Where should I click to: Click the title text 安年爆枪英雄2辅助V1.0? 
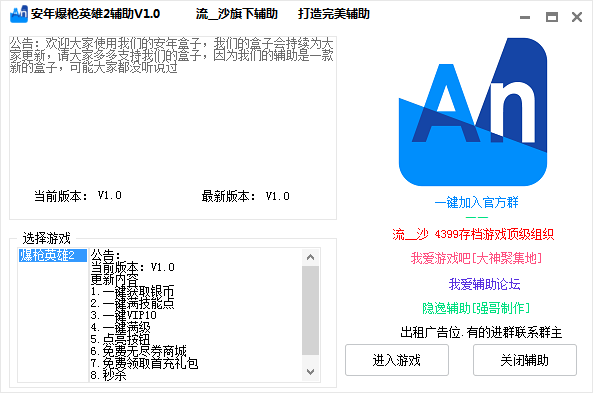click(95, 14)
